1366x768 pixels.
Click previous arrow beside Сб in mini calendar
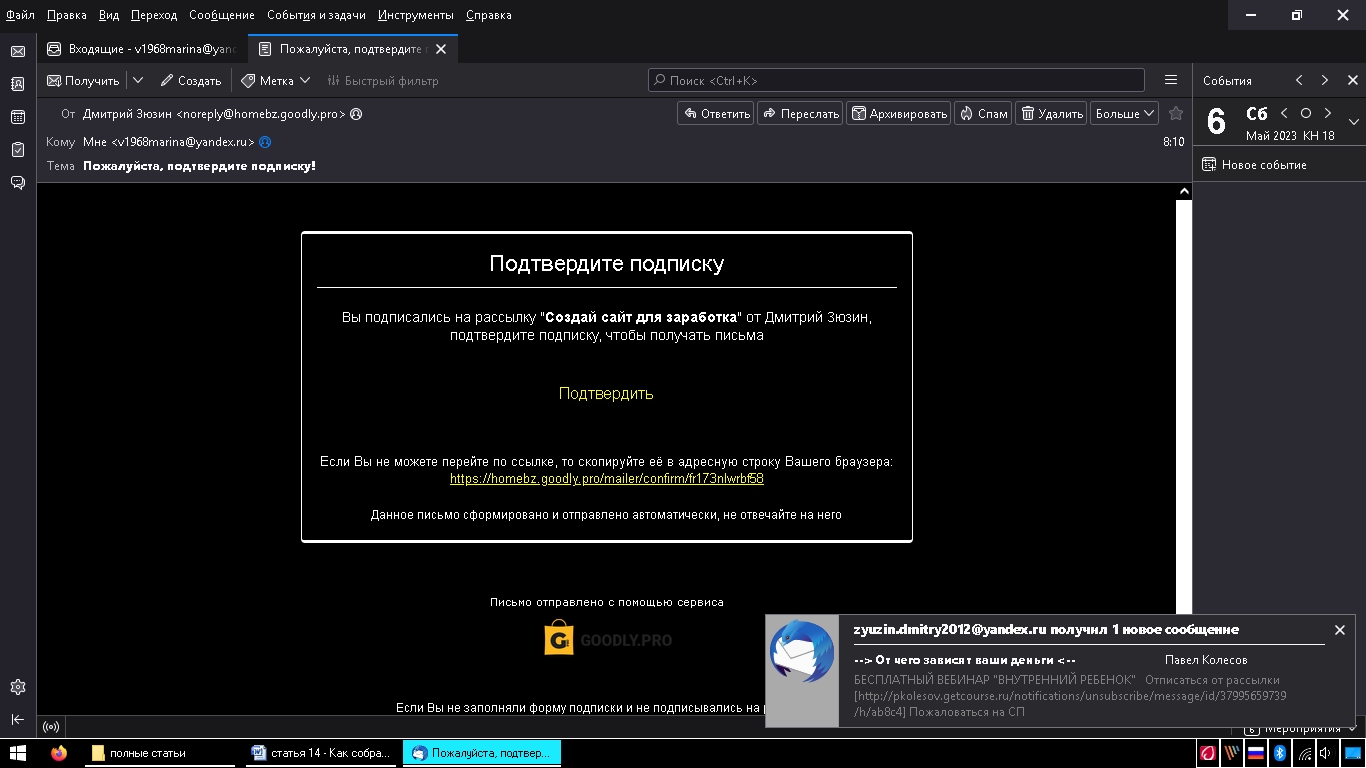(x=1284, y=113)
